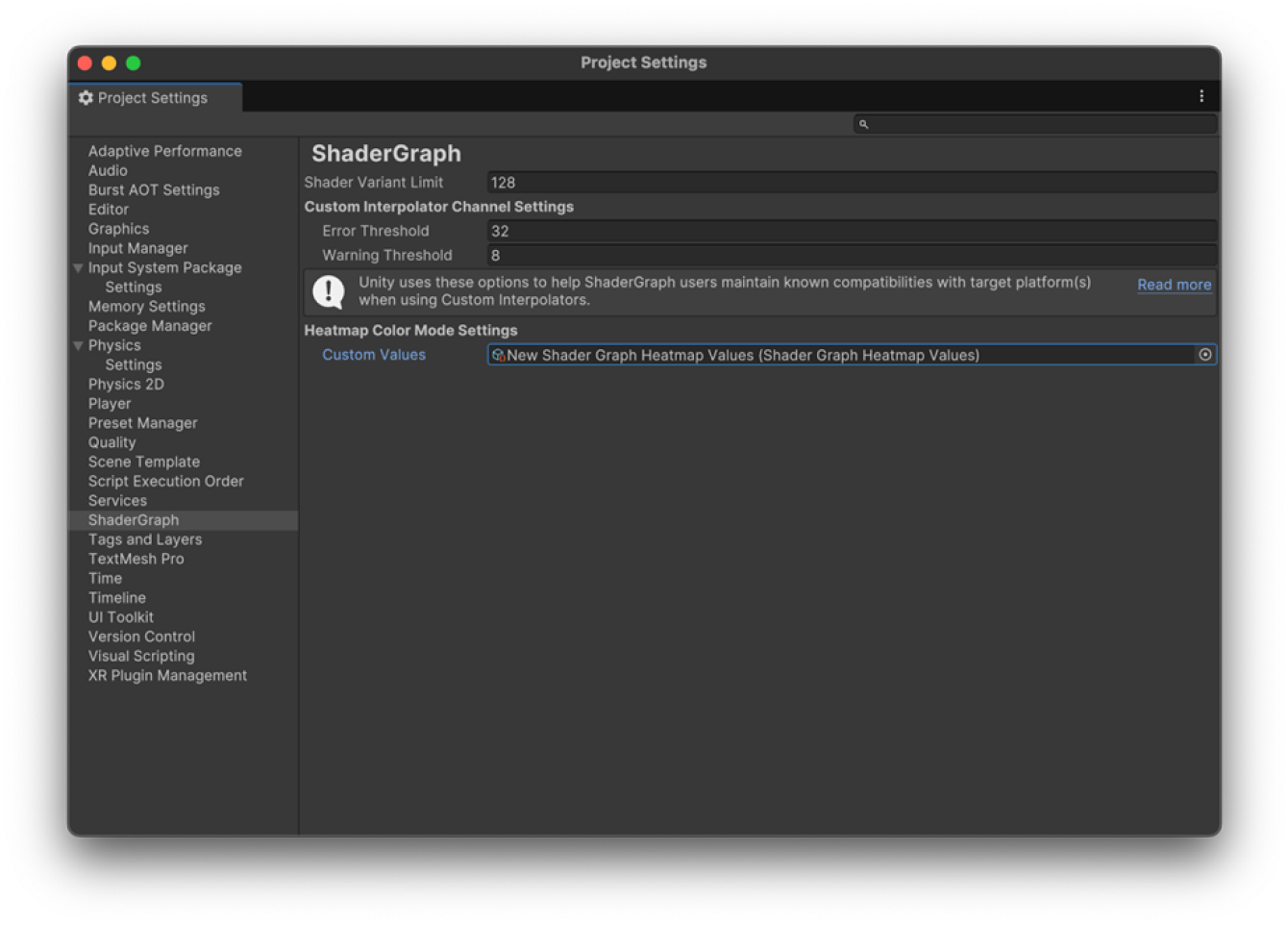Click the gear icon on Project Settings tab

click(86, 98)
